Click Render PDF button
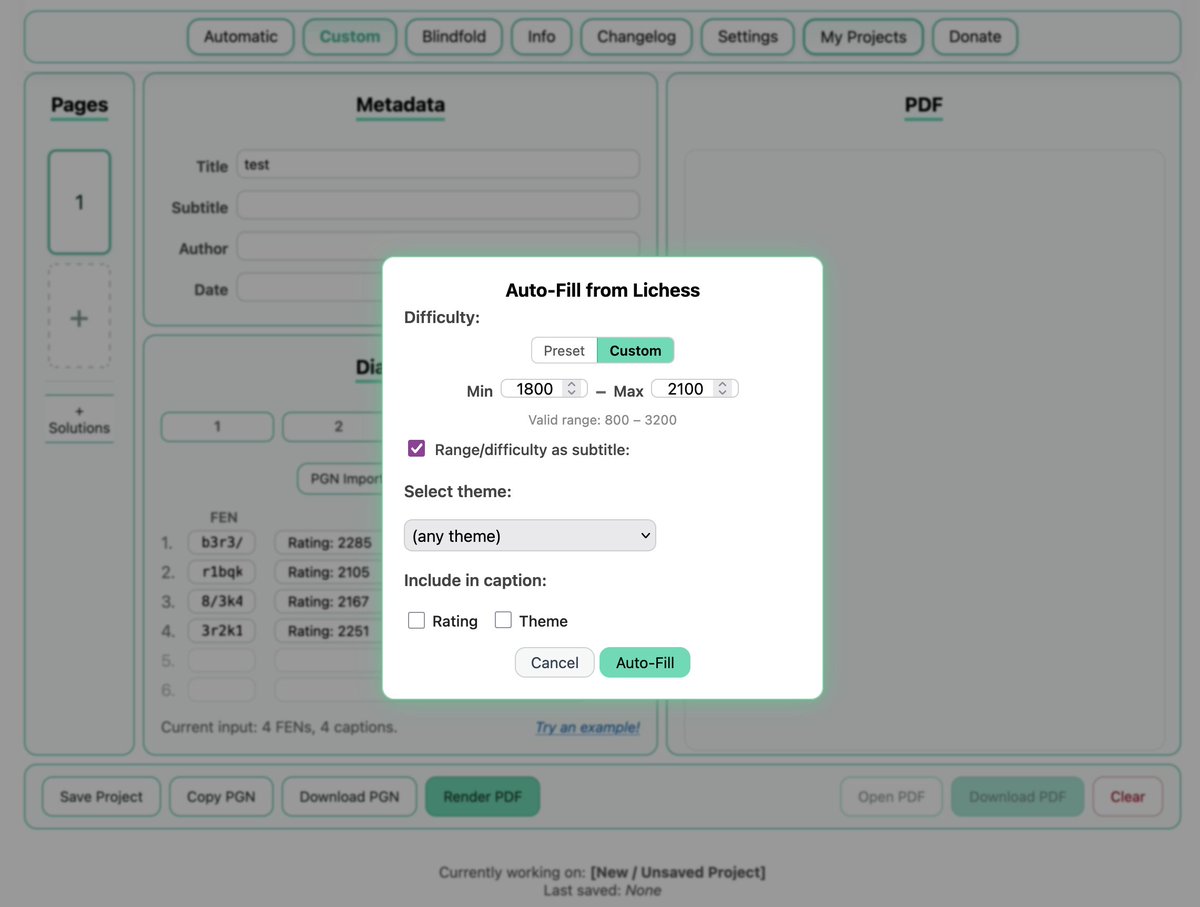 click(482, 797)
